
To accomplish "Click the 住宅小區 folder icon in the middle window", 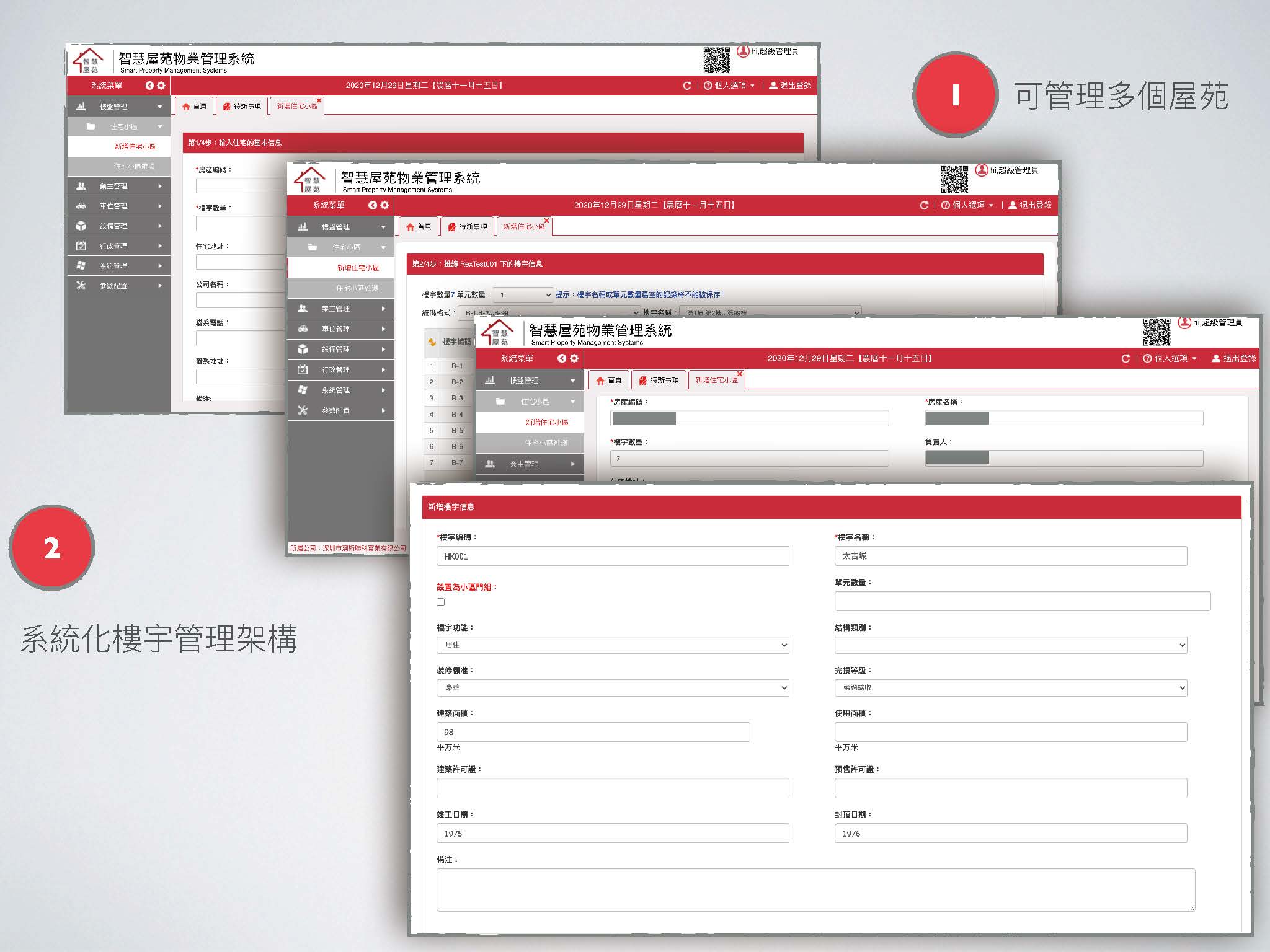I will tap(313, 247).
